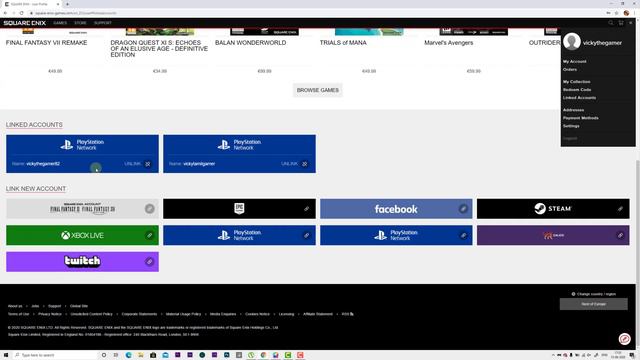The width and height of the screenshot is (640, 360).
Task: Click the Cortana circle icon in the taskbar
Action: tap(104, 355)
